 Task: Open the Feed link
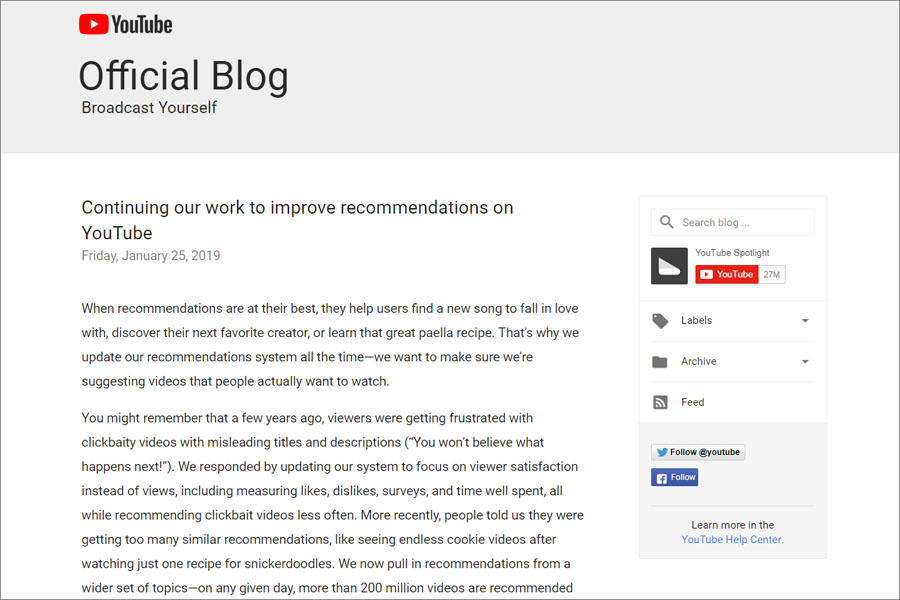692,402
